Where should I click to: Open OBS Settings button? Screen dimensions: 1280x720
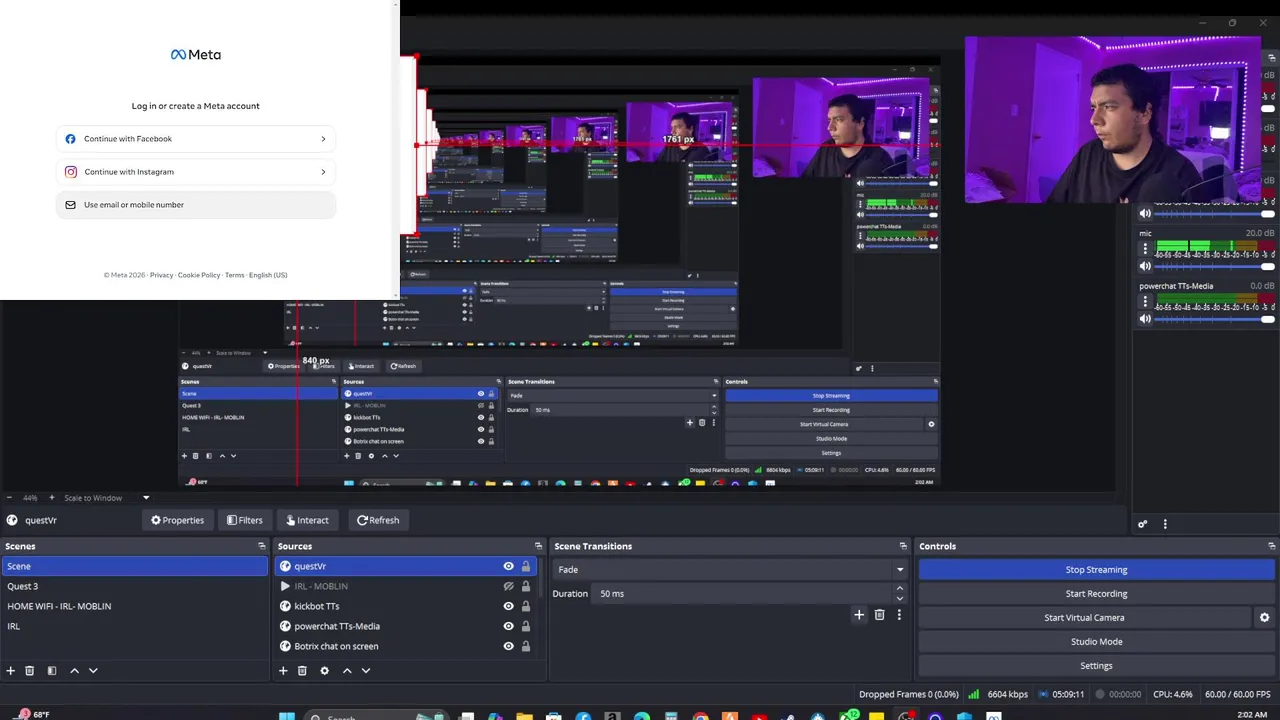(x=1096, y=666)
